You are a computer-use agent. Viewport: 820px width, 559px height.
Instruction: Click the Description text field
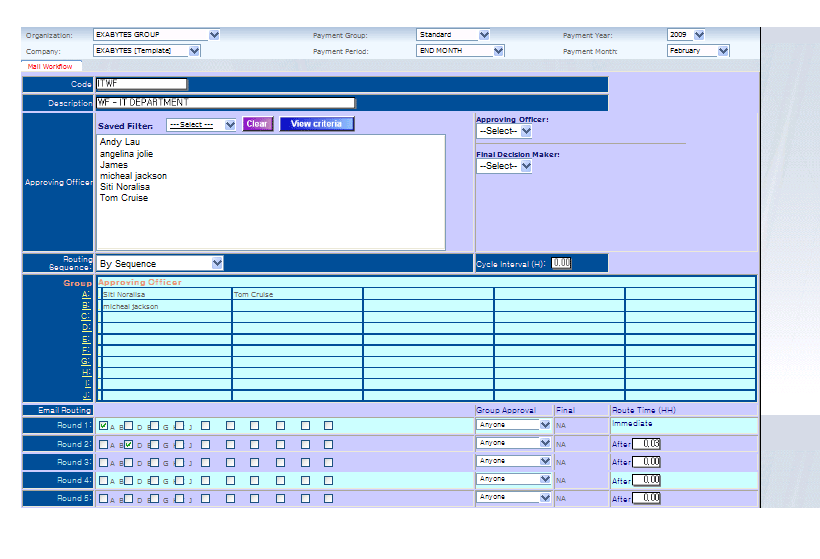226,102
